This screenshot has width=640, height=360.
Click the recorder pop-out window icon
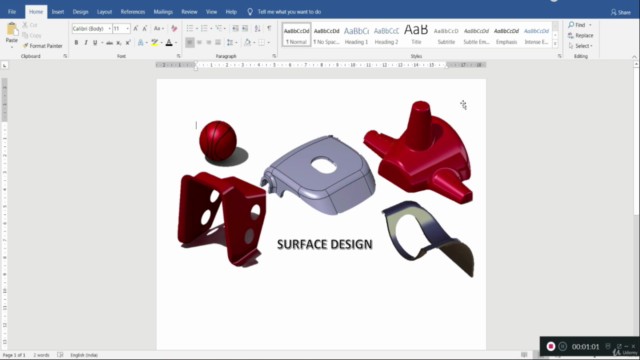[x=619, y=346]
